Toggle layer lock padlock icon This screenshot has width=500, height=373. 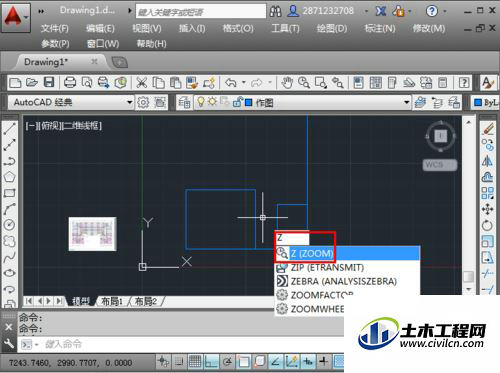click(x=237, y=102)
